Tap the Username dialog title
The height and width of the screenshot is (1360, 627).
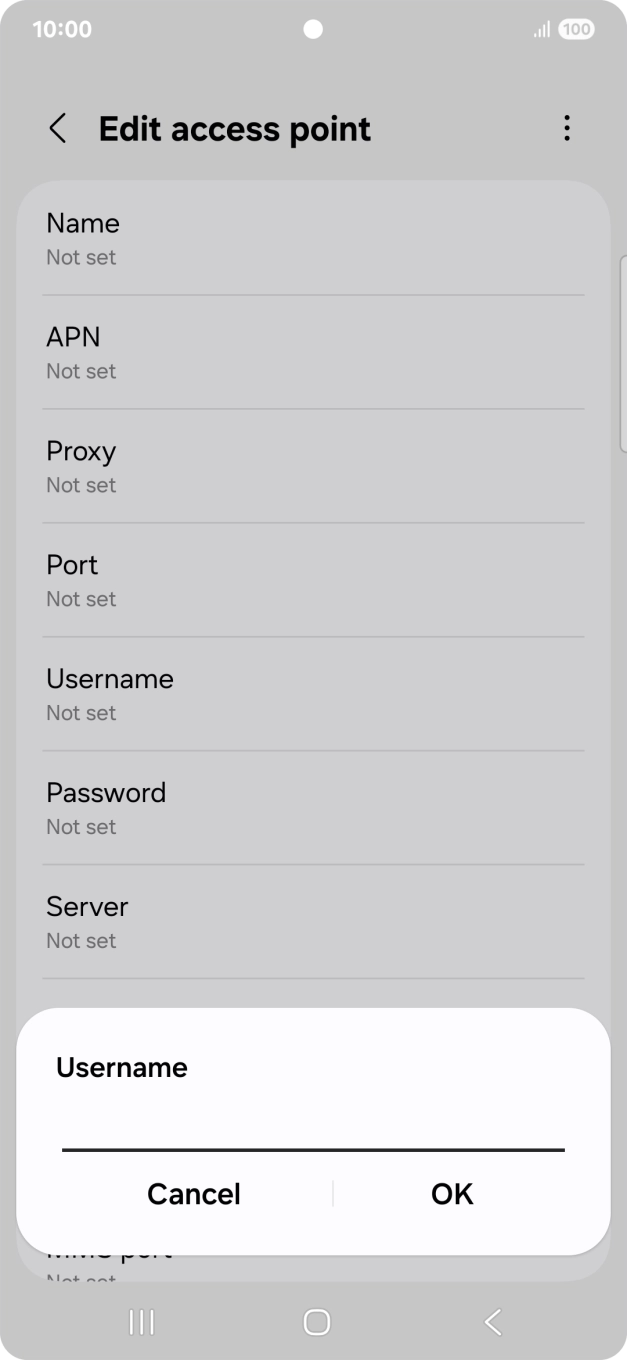click(x=121, y=1067)
